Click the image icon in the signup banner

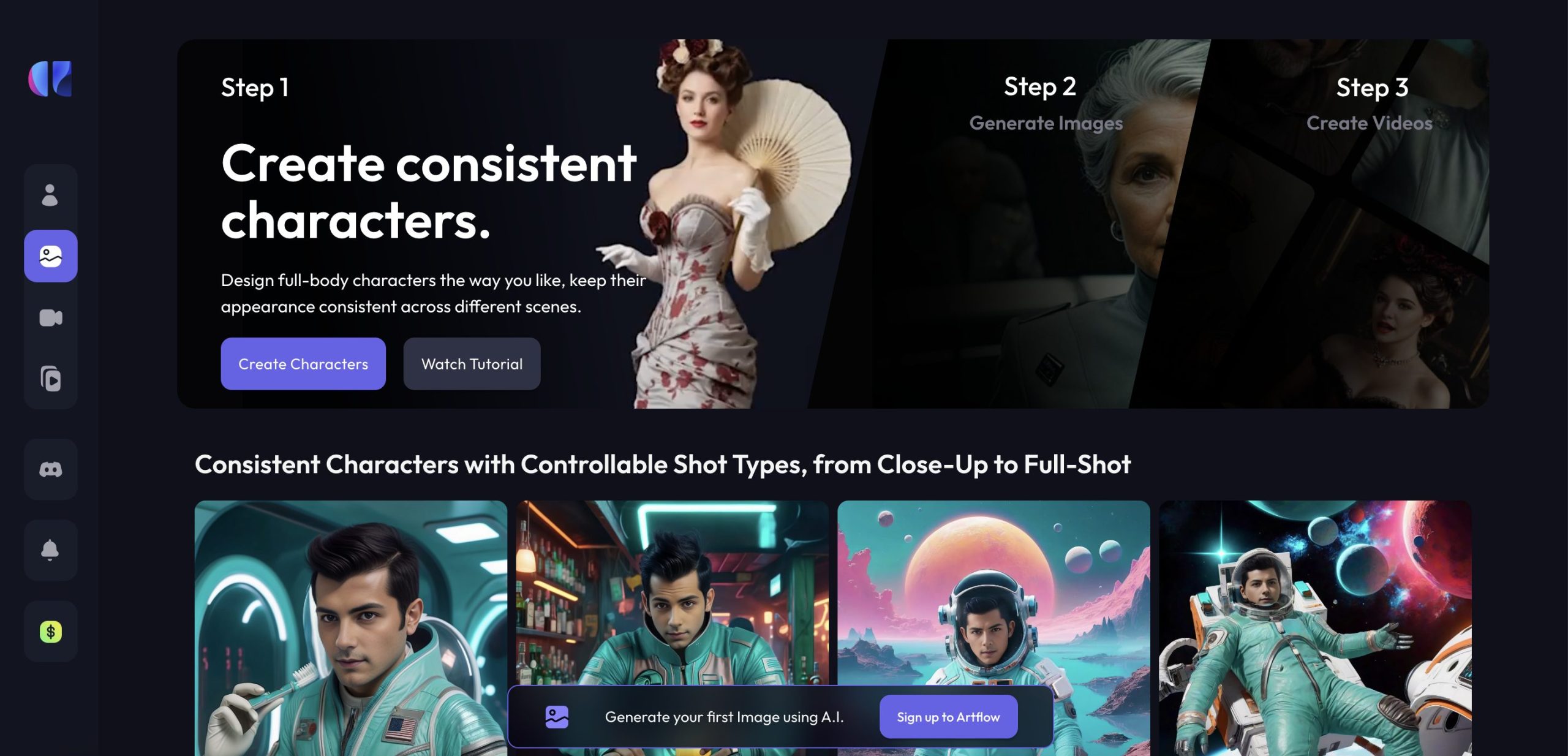coord(557,717)
